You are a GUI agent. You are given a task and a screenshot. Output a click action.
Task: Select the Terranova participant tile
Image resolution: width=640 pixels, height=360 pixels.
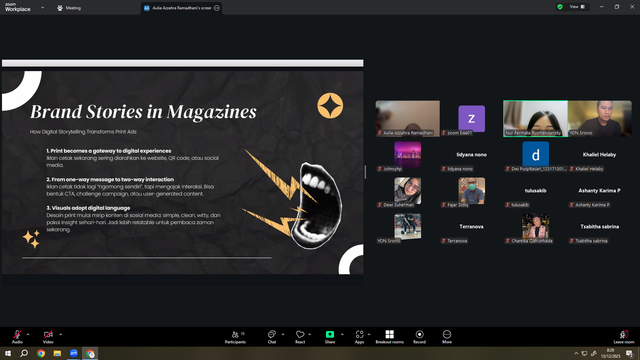(x=471, y=227)
